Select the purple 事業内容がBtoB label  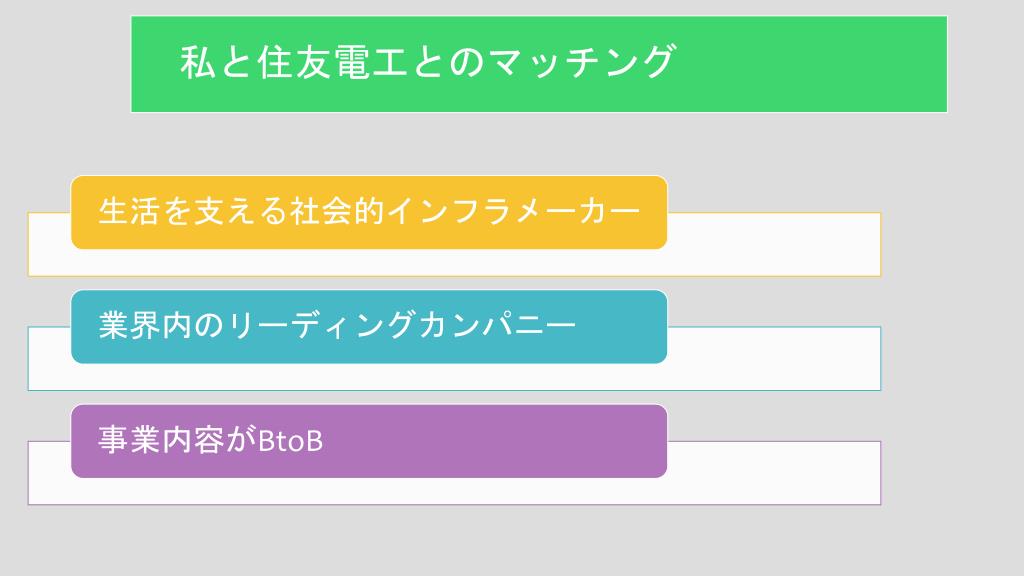coord(369,441)
